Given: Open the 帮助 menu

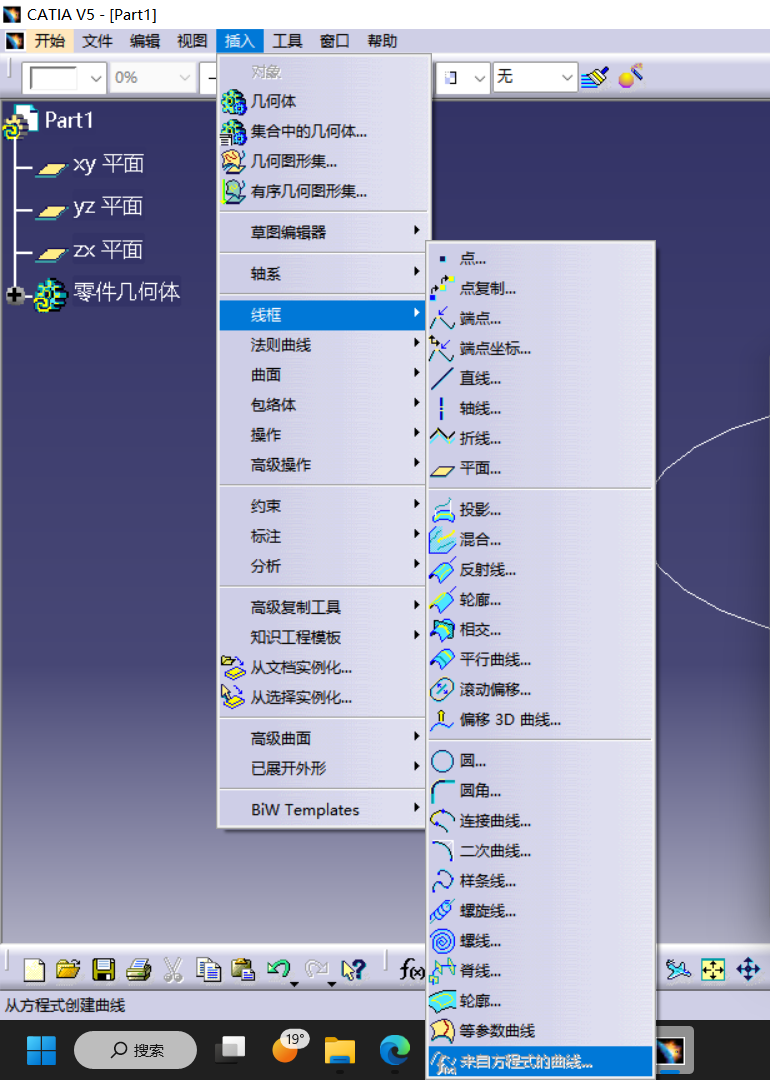Looking at the screenshot, I should coord(382,41).
